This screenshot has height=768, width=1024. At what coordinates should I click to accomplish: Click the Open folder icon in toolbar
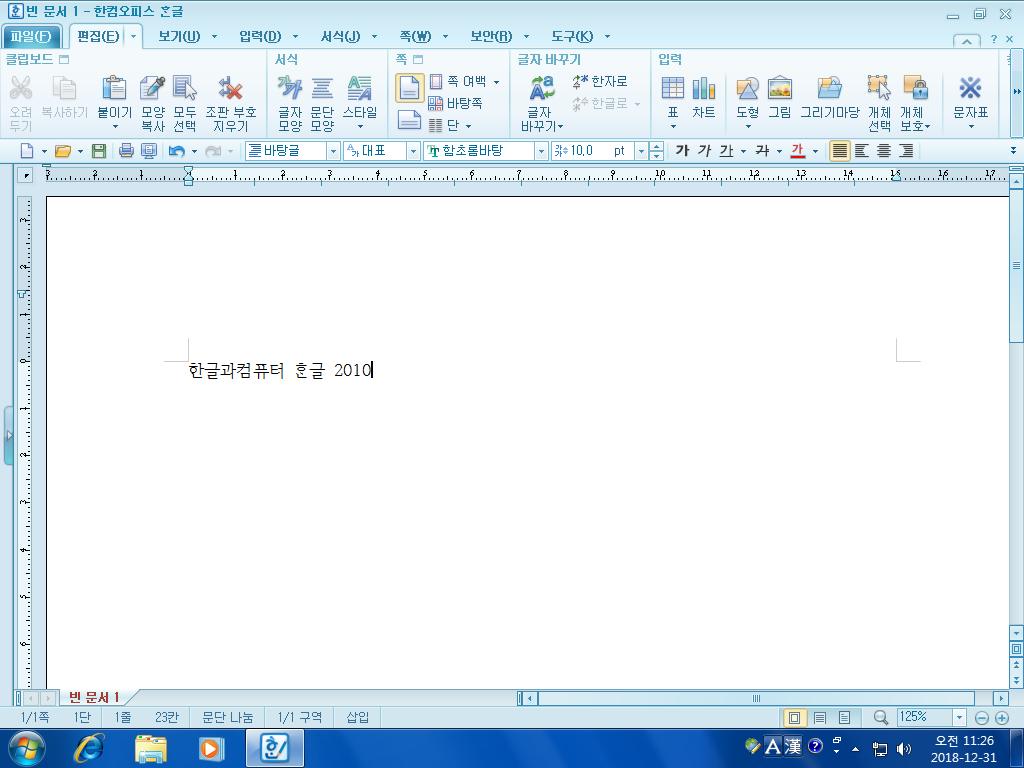coord(63,151)
